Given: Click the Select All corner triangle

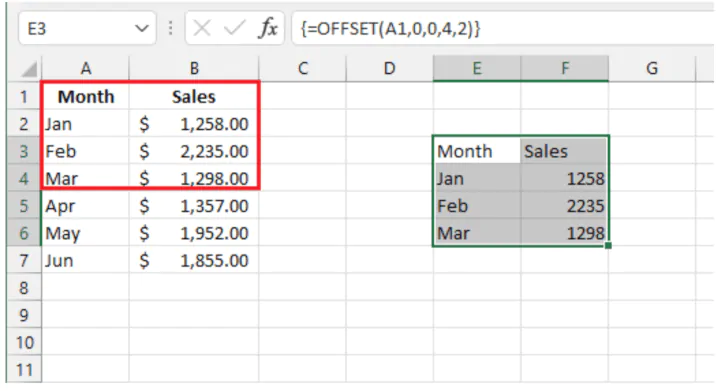Looking at the screenshot, I should 29,69.
